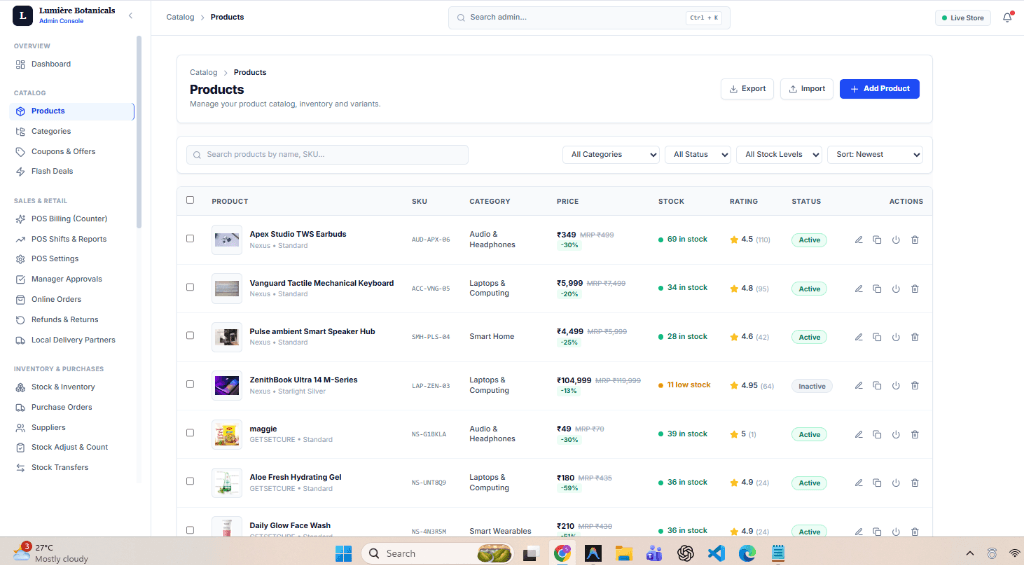Screen dimensions: 1024x565
Task: Edit the Pulse ambient Smart Speaker Hub
Action: (x=859, y=337)
